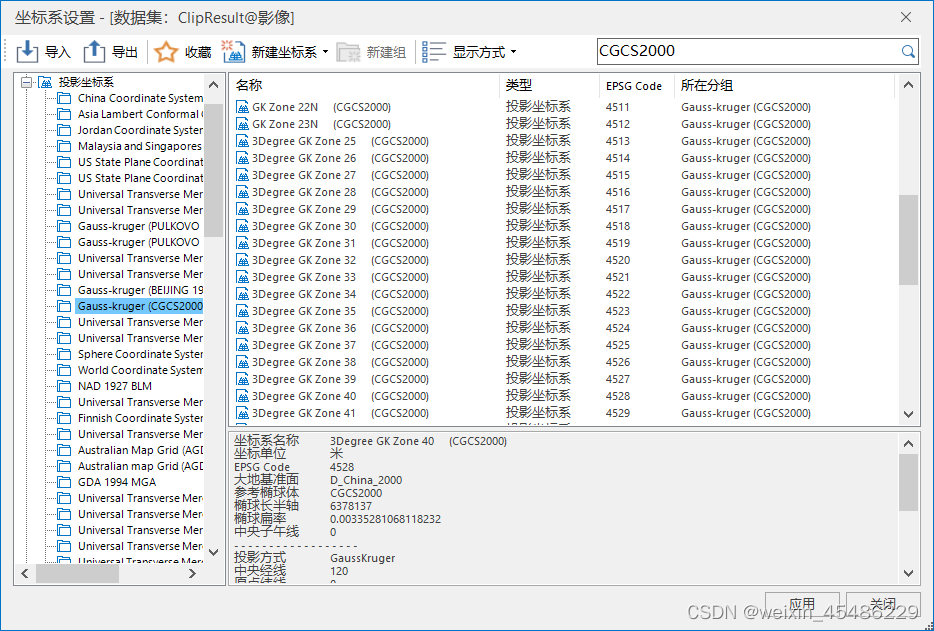Click the Malaysia and Singapore folder icon
Screen dimensions: 934x631
(x=64, y=147)
